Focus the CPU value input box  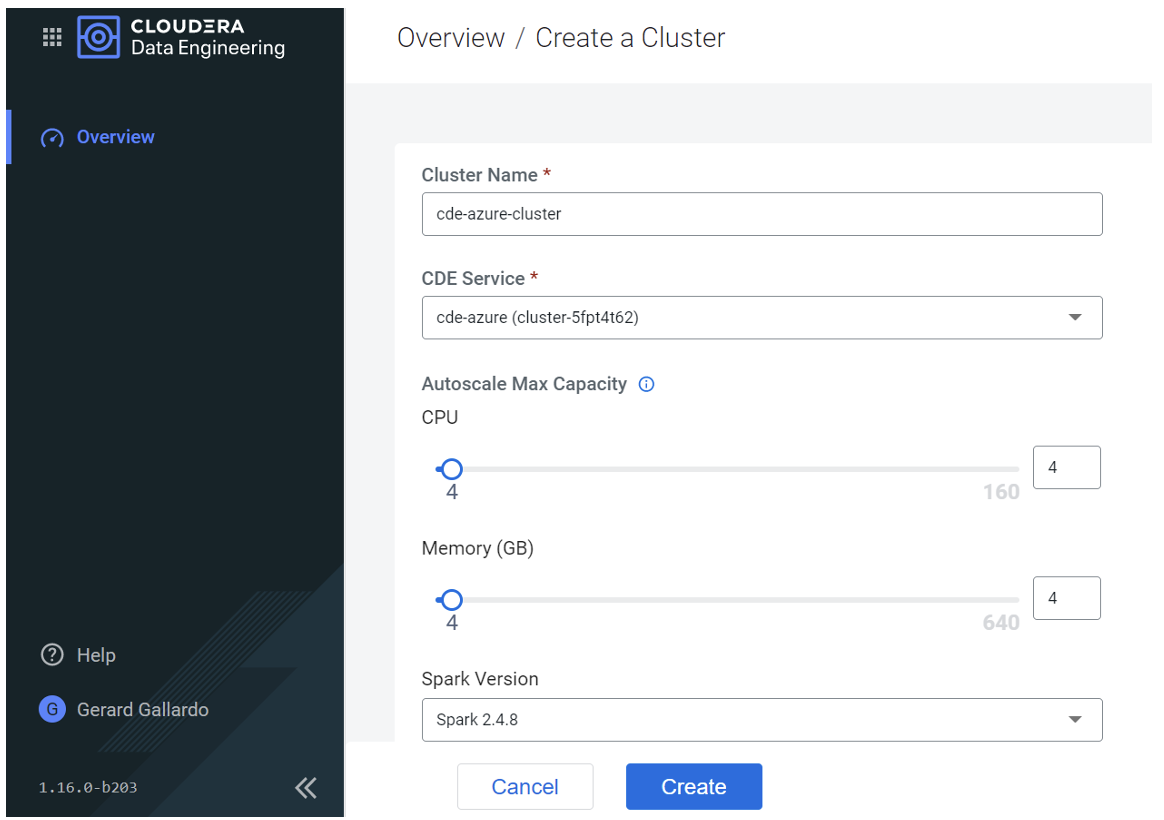point(1066,468)
